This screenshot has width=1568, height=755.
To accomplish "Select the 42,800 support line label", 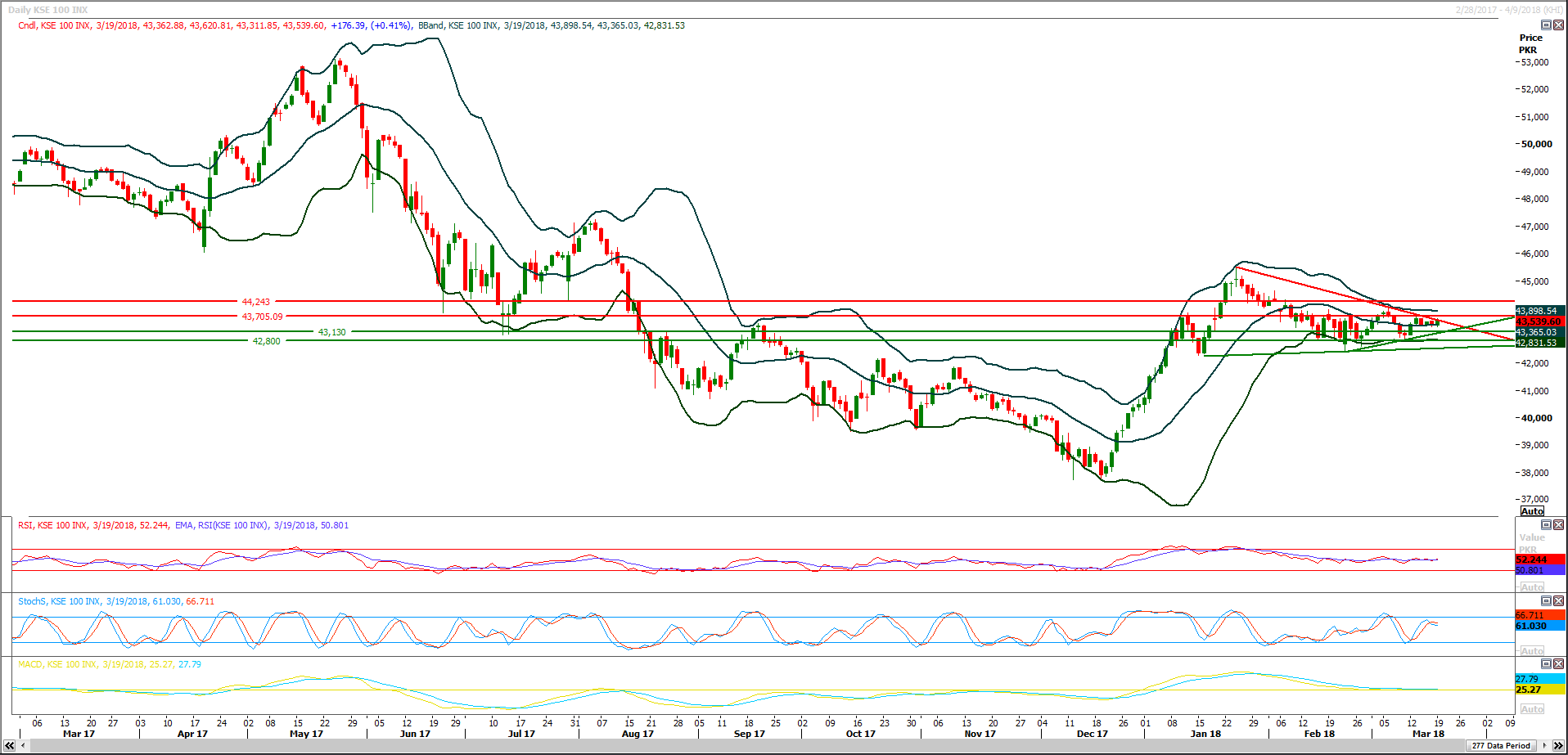I will [x=266, y=341].
